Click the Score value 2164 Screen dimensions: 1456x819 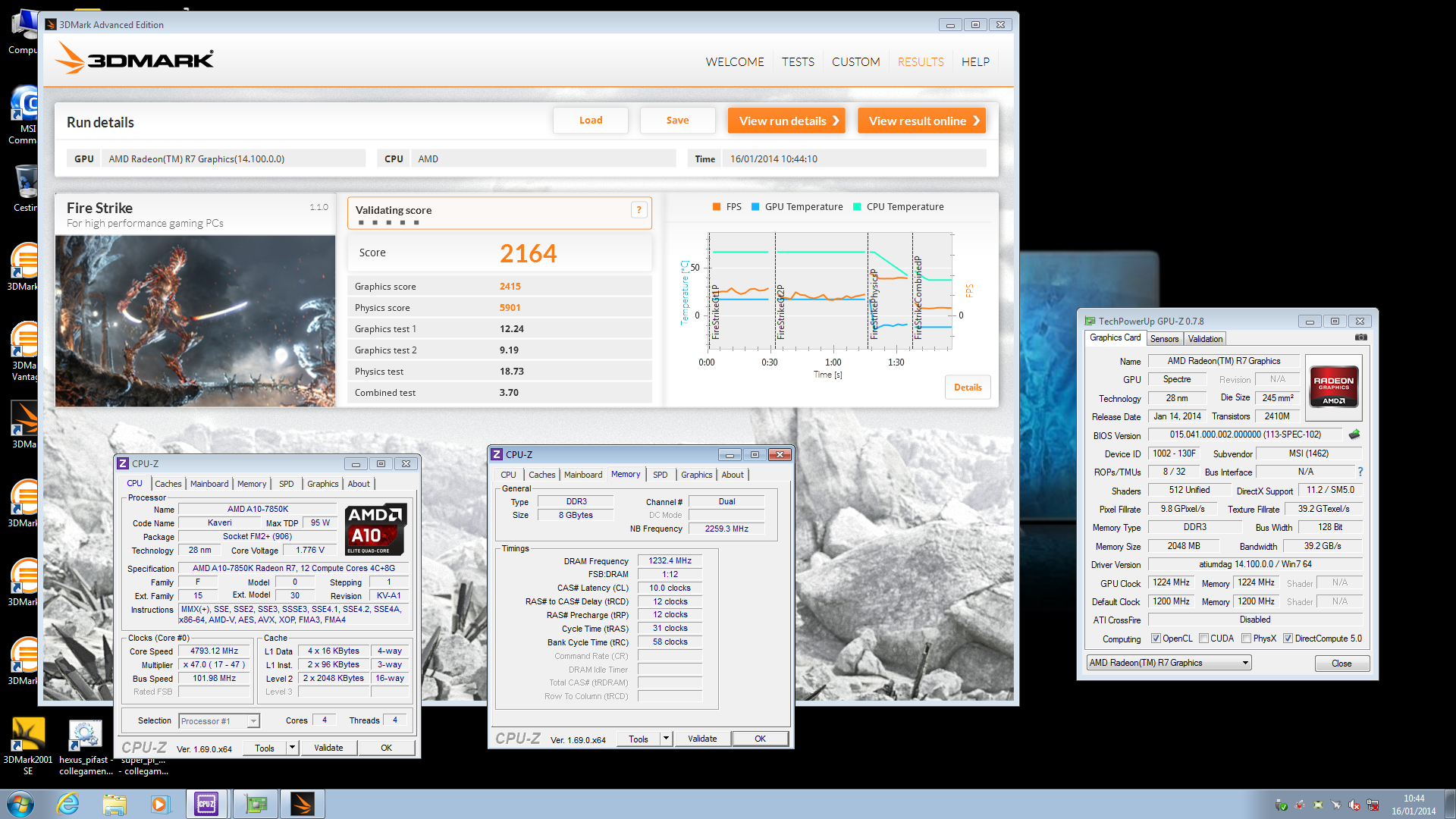(528, 253)
